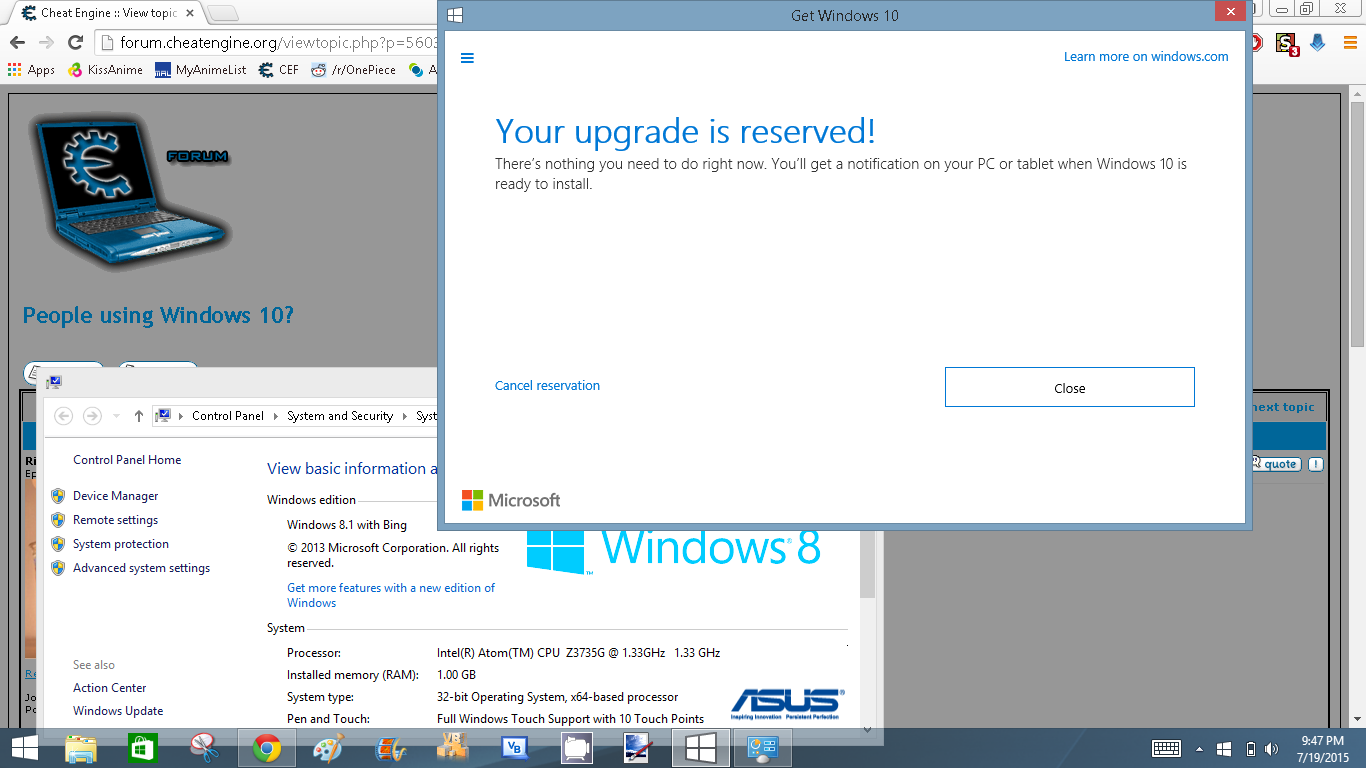This screenshot has height=768, width=1366.
Task: Open Learn more on windows.com
Action: 1146,57
